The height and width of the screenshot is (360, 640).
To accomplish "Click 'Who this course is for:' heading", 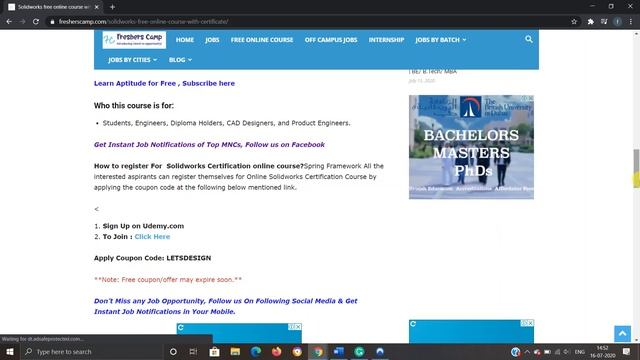I will tap(134, 106).
